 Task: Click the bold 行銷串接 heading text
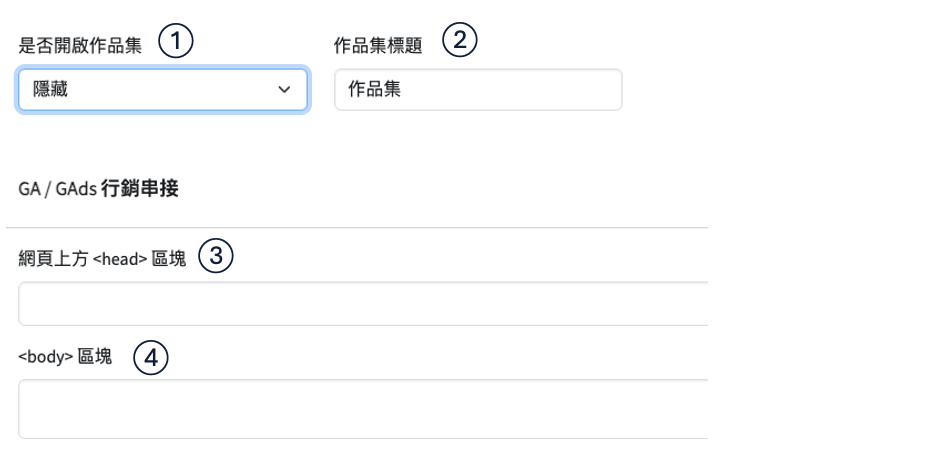(140, 189)
